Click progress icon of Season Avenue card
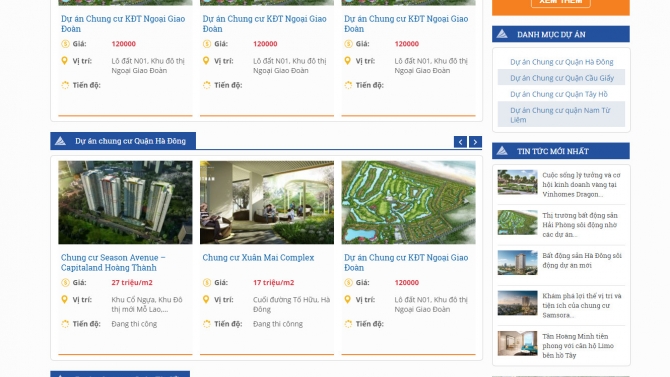Image resolution: width=670 pixels, height=377 pixels. pyautogui.click(x=65, y=324)
